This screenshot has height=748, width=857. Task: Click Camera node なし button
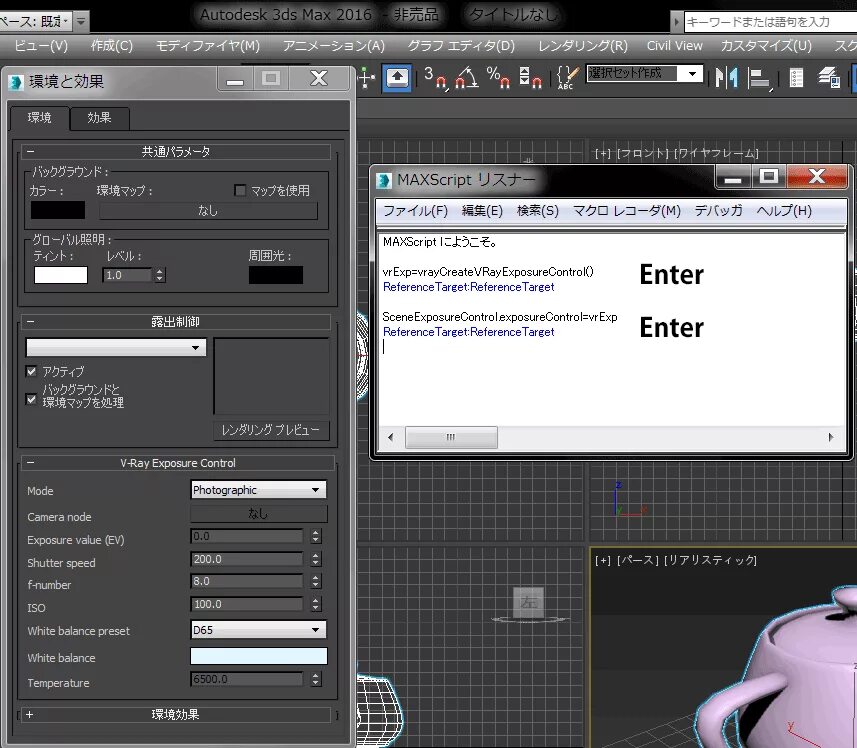(259, 514)
